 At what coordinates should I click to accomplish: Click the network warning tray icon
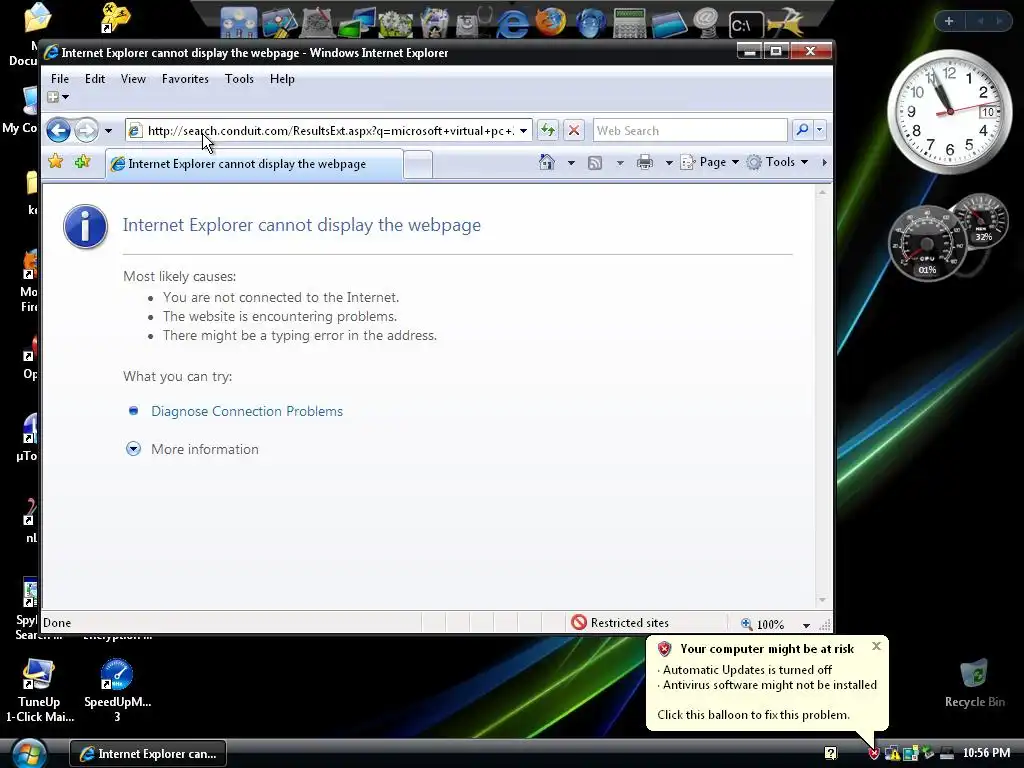pos(892,754)
